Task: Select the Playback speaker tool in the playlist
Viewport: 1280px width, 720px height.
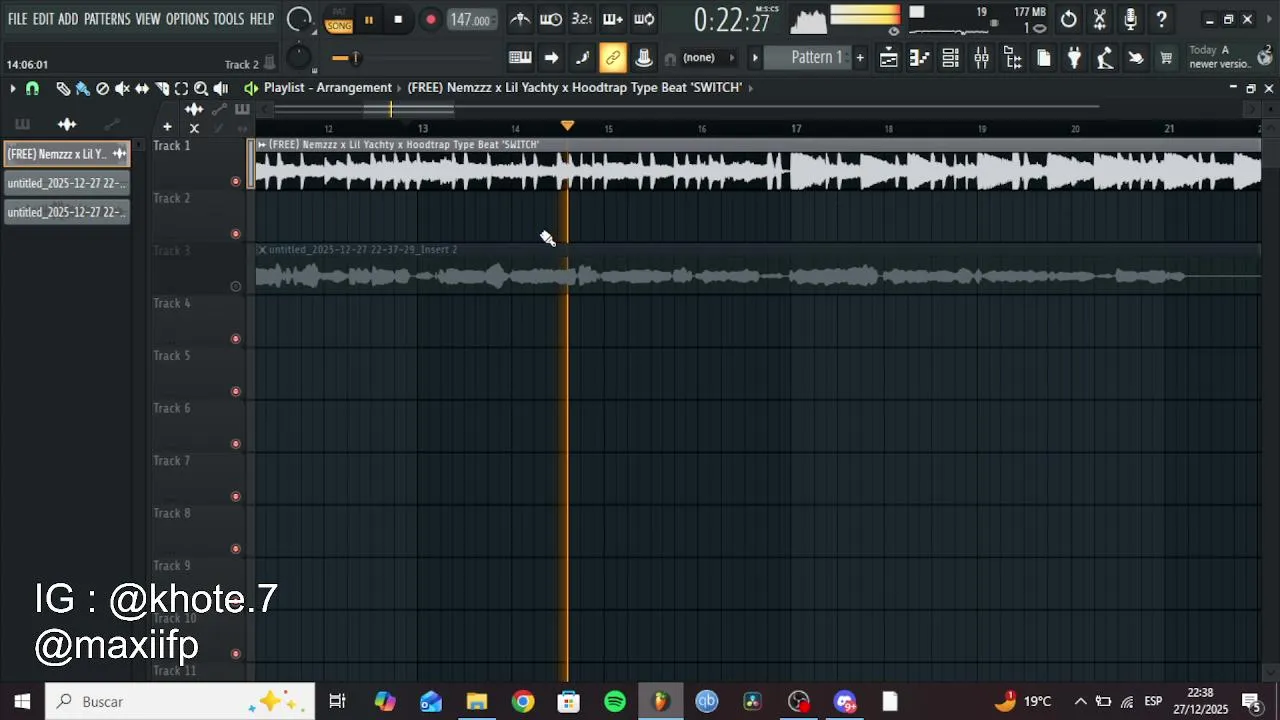Action: [x=221, y=88]
